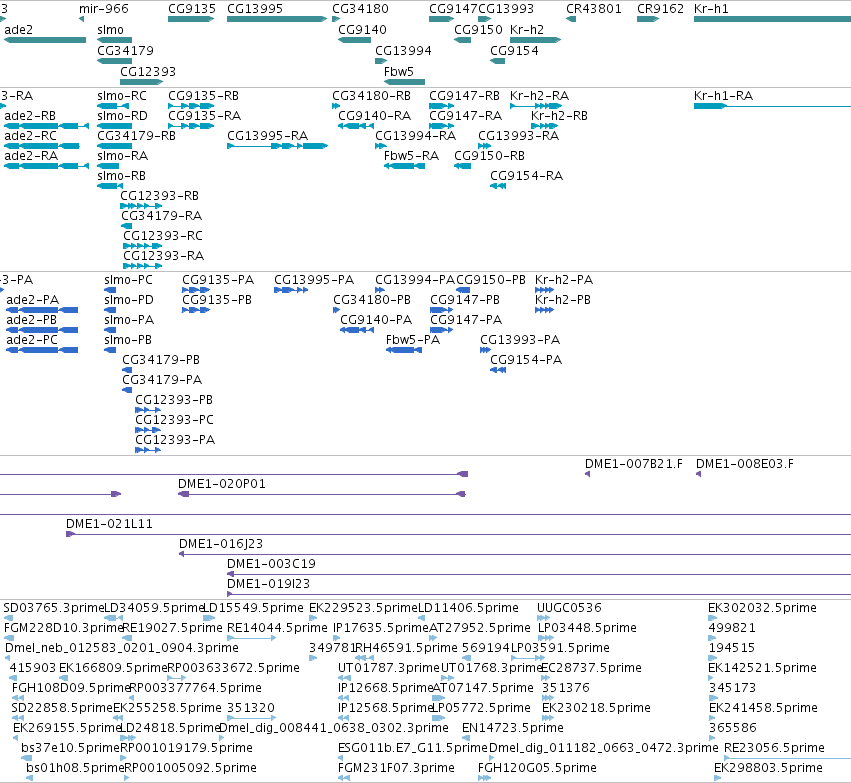The height and width of the screenshot is (783, 851).
Task: Select the CG9147-RA transcript label
Action: point(466,116)
